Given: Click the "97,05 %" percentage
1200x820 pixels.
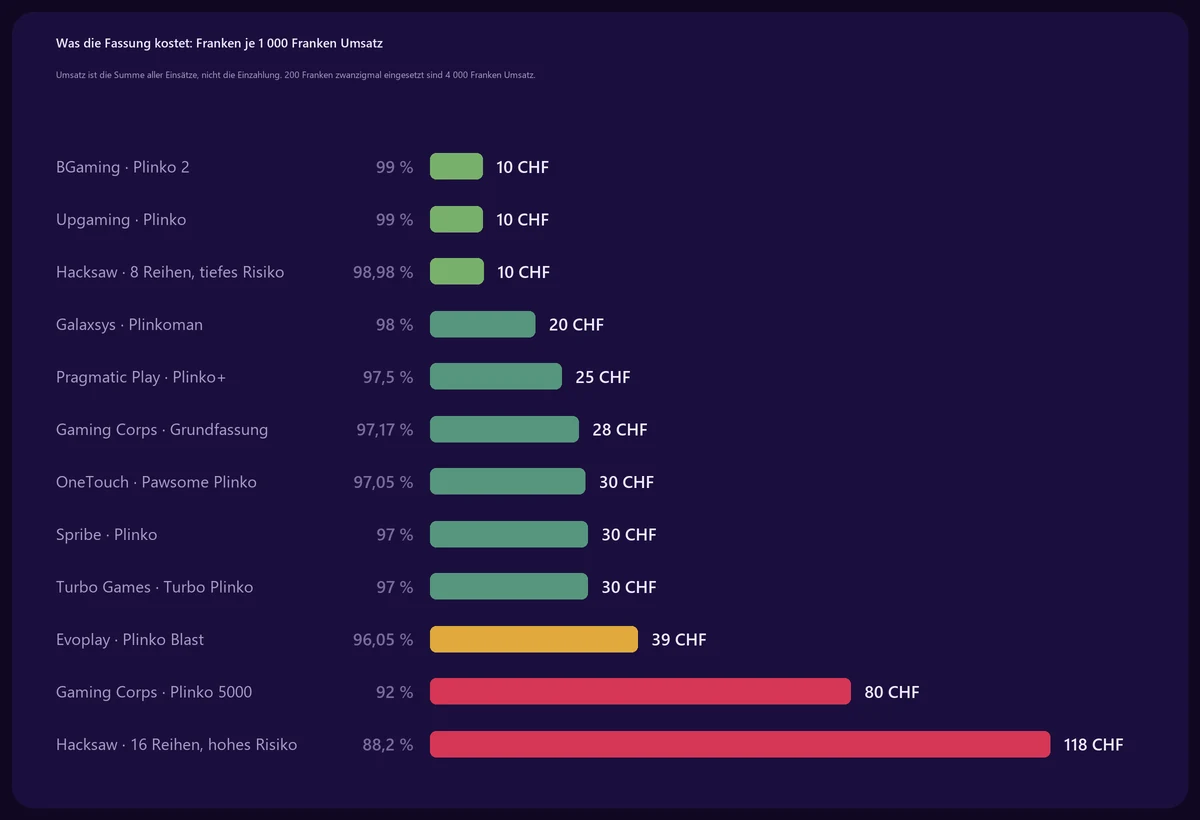Looking at the screenshot, I should pos(383,482).
